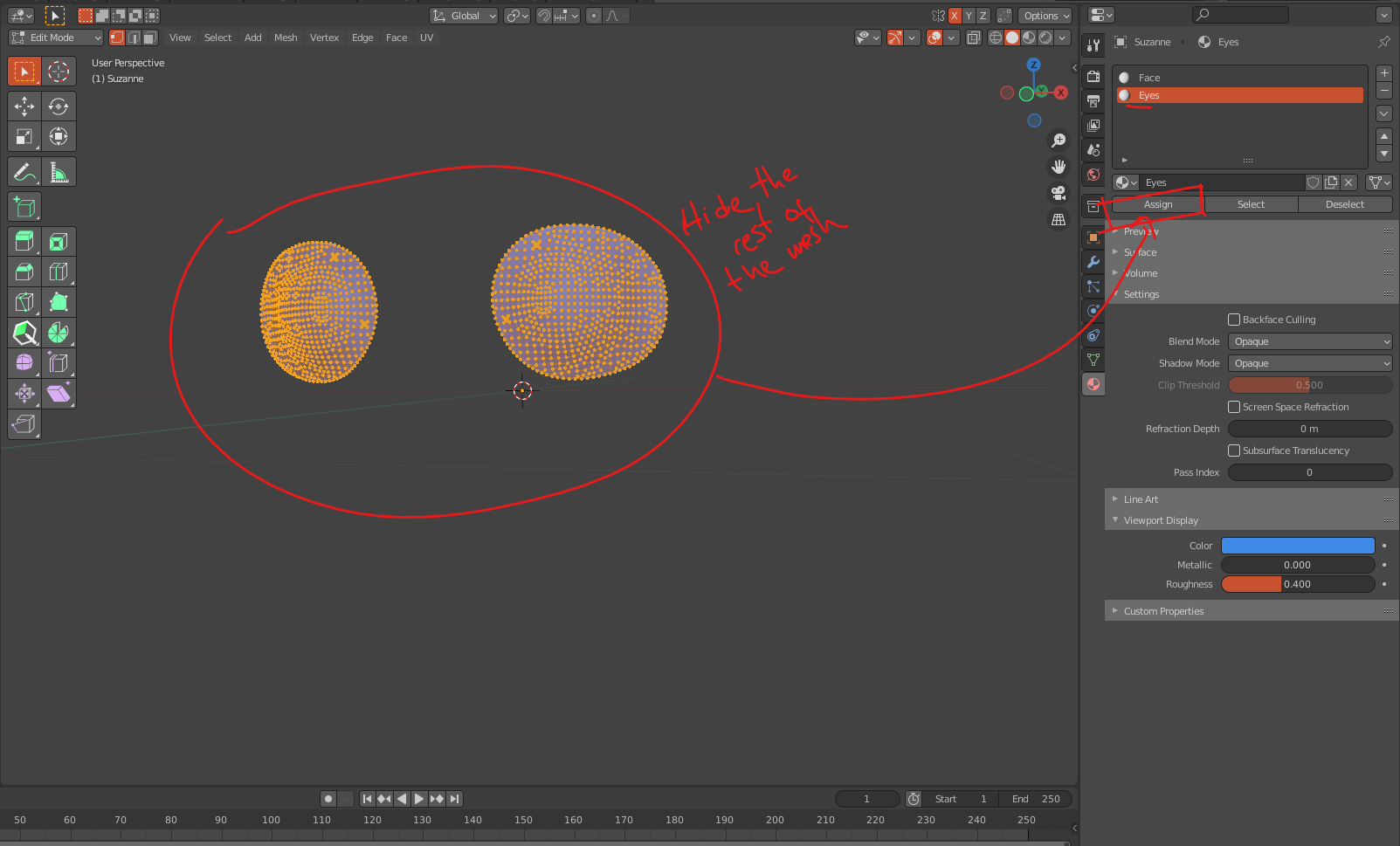Viewport: 1400px width, 846px height.
Task: Activate the Scale tool
Action: coord(24,136)
